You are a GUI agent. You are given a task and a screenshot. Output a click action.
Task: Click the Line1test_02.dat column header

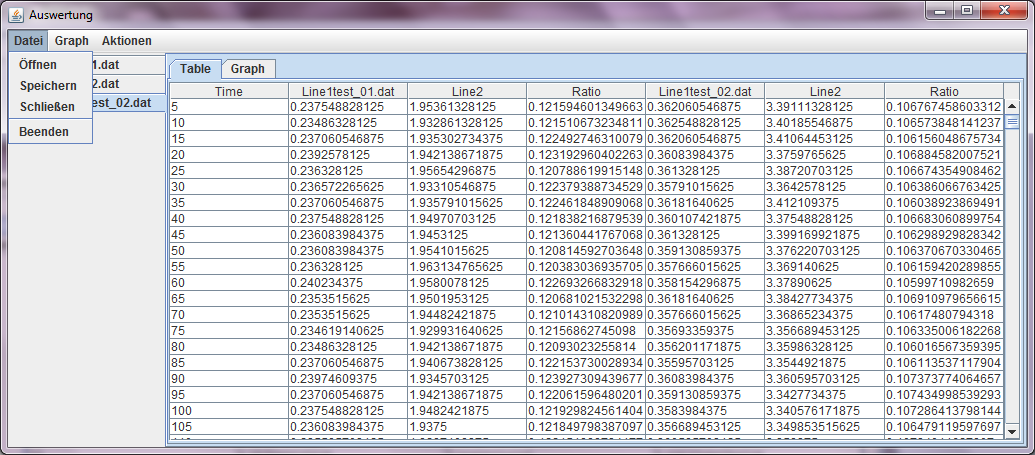705,91
